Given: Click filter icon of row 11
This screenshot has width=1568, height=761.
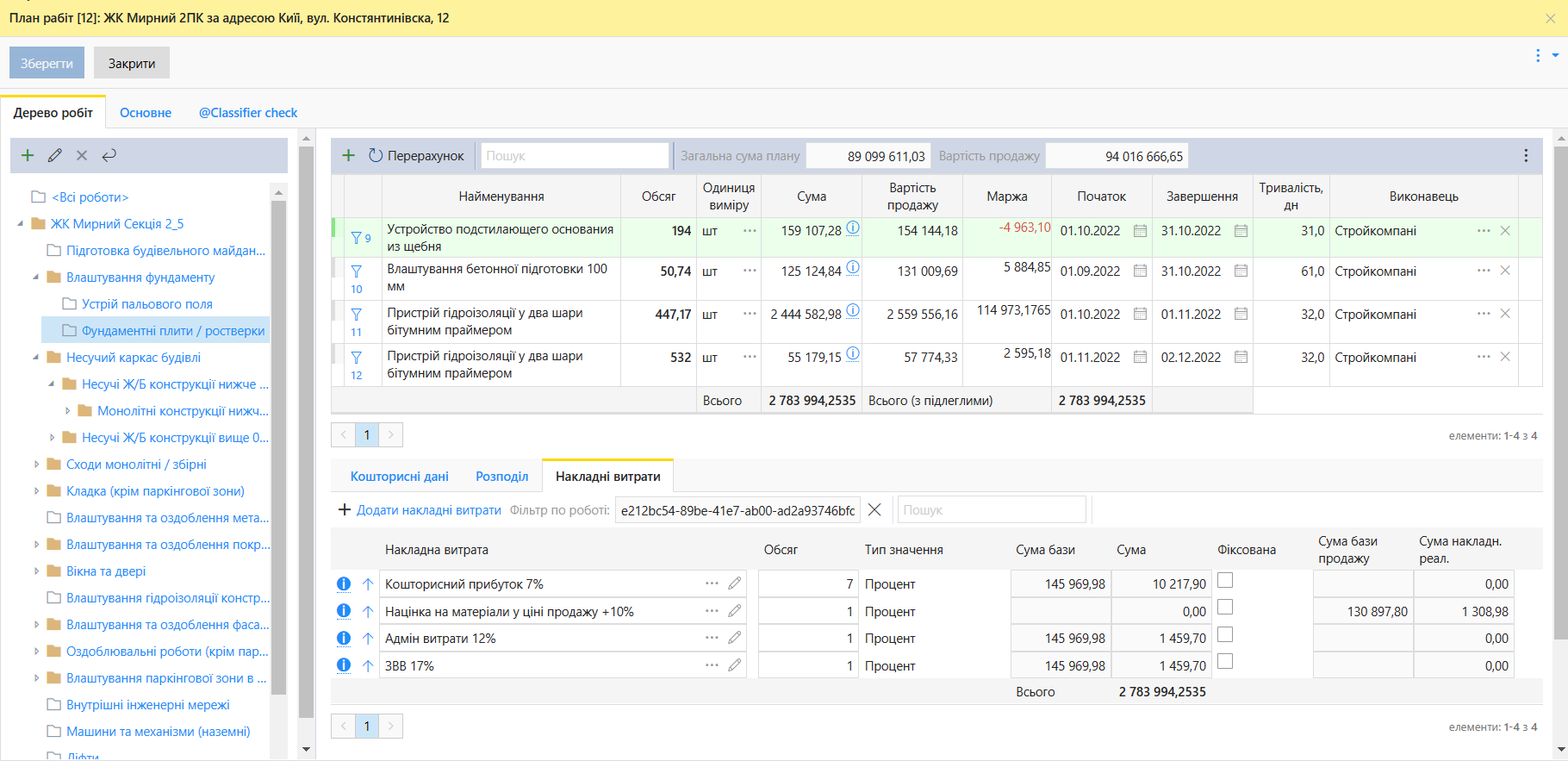Looking at the screenshot, I should [356, 314].
